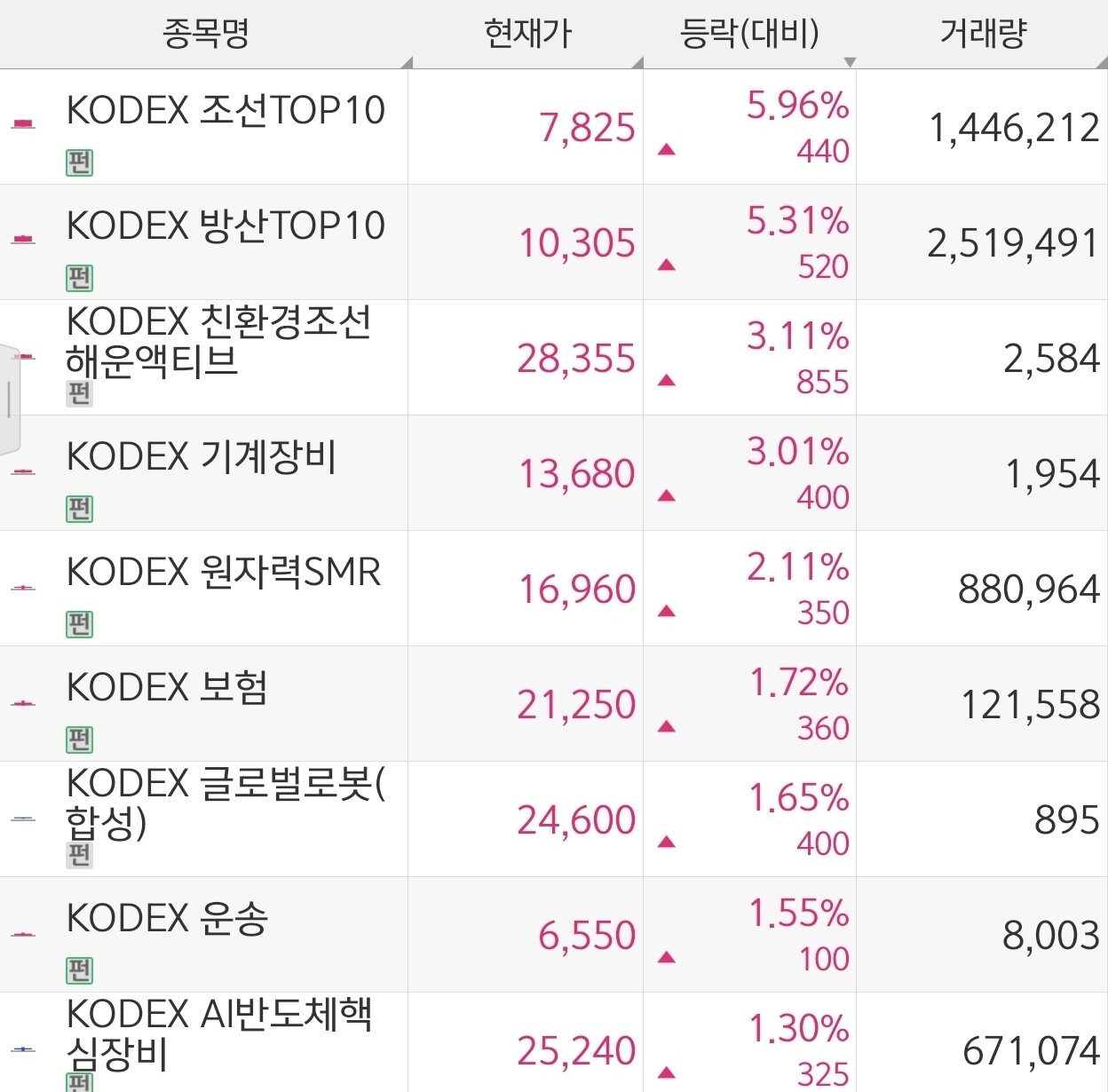Click the 펀 badge under KODEX 원자력SMR
This screenshot has height=1092, width=1108.
click(x=79, y=624)
